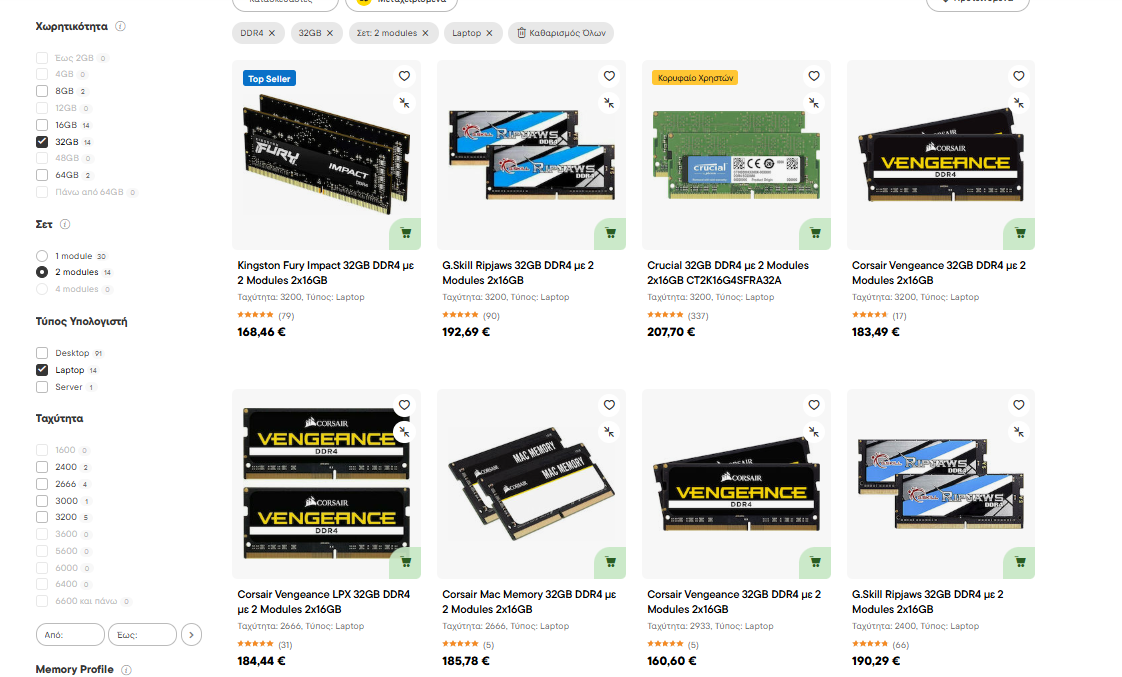This screenshot has width=1122, height=677.
Task: Select the 1 module radio option
Action: coord(42,255)
